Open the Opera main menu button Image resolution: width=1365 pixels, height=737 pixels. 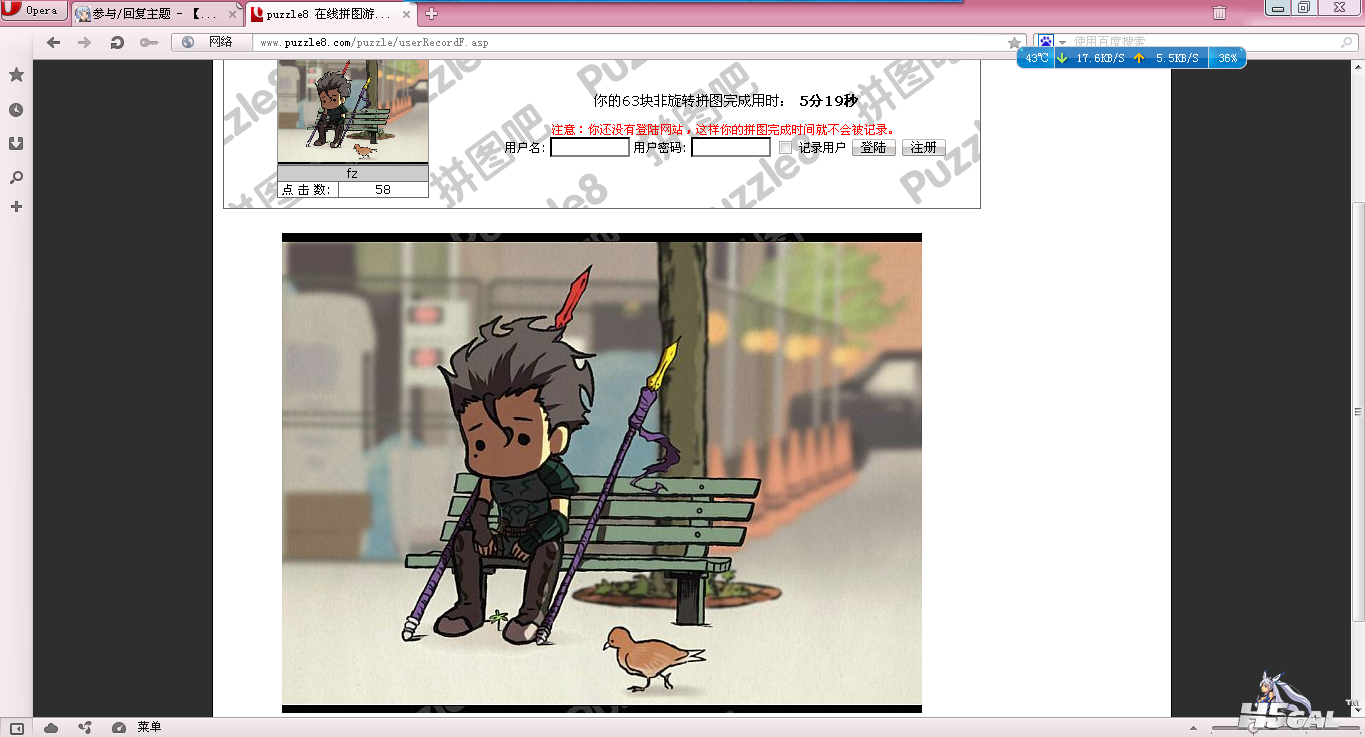[x=34, y=11]
